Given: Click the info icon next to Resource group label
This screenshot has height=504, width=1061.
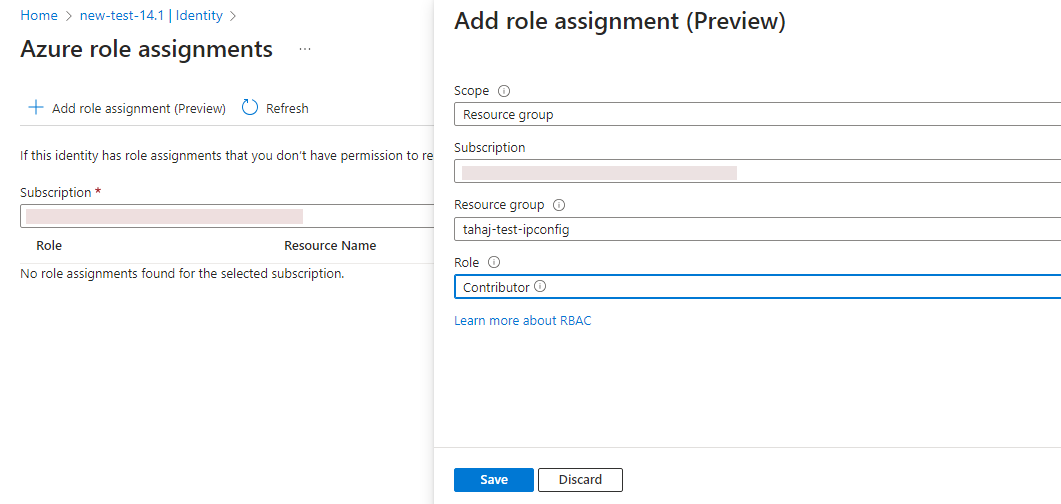Looking at the screenshot, I should [x=559, y=204].
